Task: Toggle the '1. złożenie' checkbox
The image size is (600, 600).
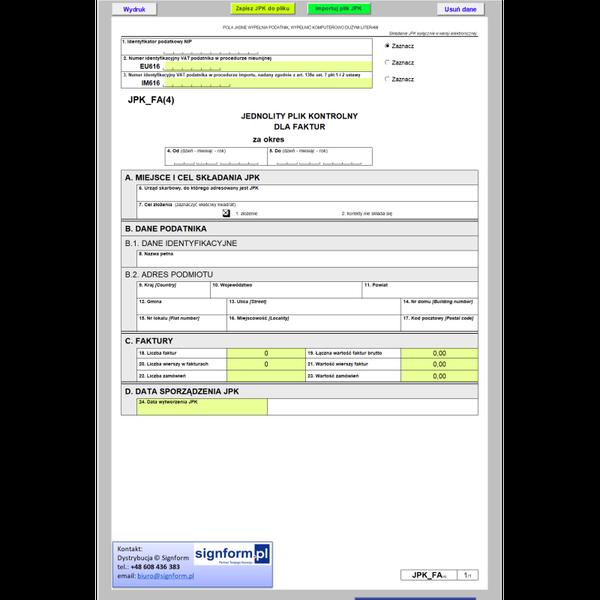Action: [226, 213]
